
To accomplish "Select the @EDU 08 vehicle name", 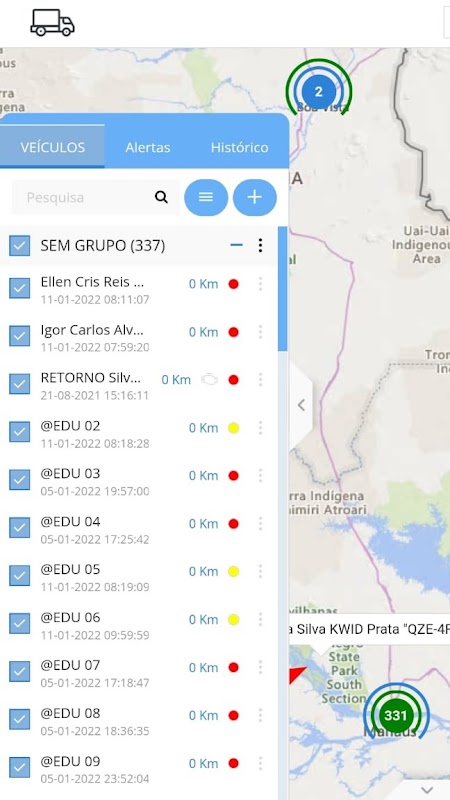I will pos(70,713).
